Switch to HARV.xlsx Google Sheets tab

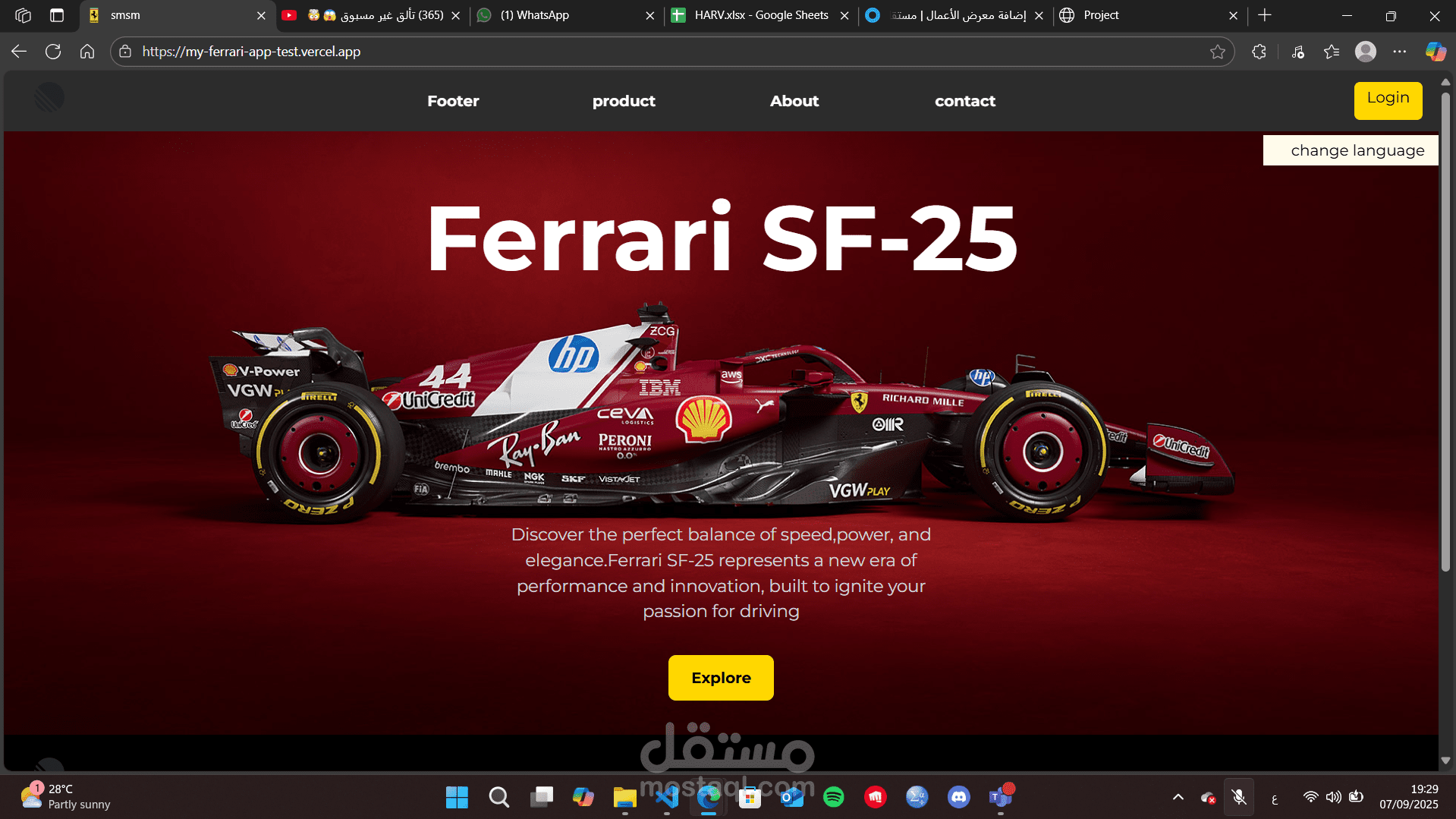click(x=762, y=15)
